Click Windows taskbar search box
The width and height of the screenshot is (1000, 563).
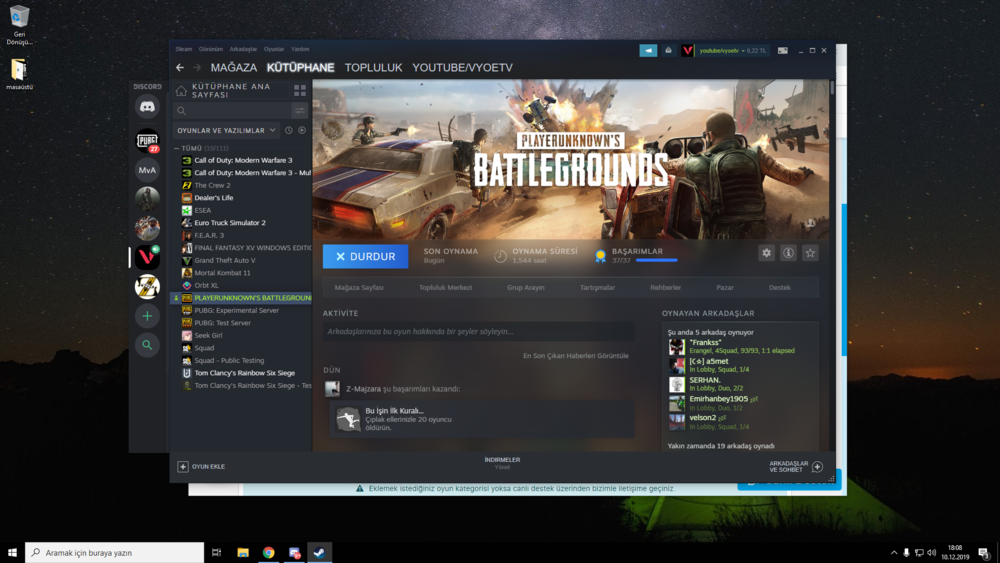(115, 552)
